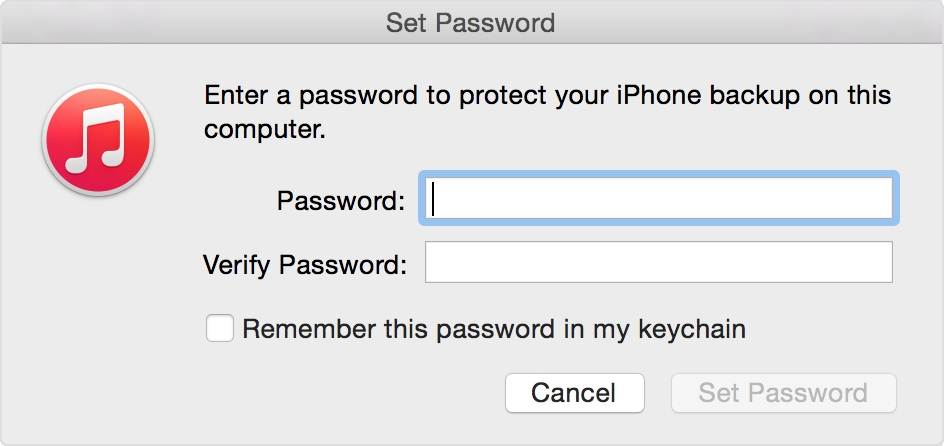Click the word "computer." in the message

point(265,130)
